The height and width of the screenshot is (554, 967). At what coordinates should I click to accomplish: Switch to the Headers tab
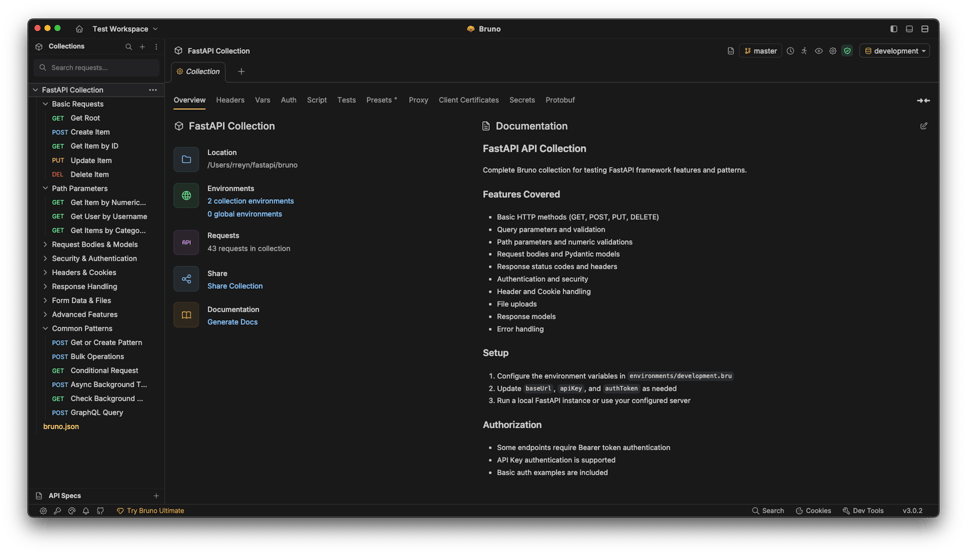[230, 100]
